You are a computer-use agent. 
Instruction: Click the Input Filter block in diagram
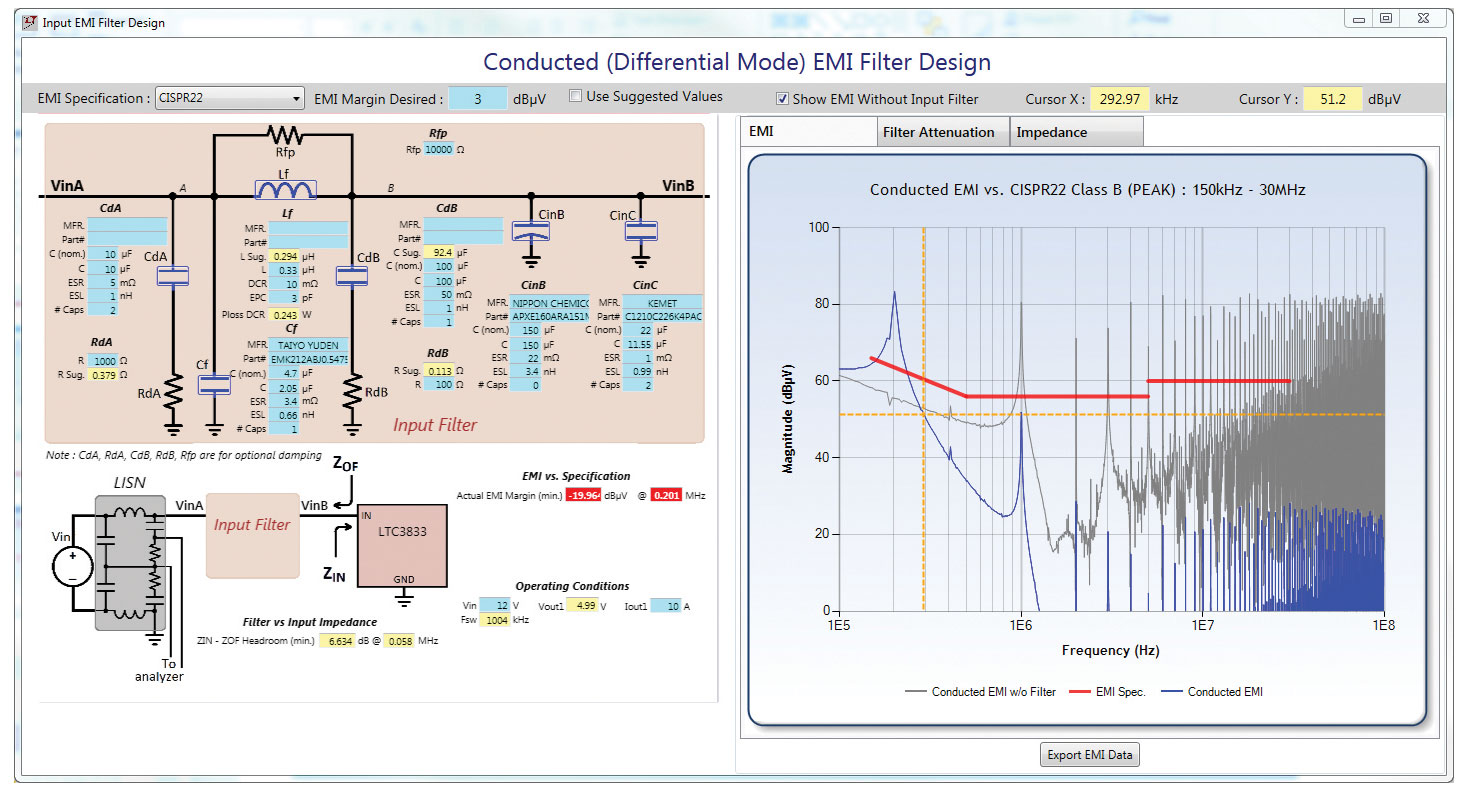coord(252,535)
